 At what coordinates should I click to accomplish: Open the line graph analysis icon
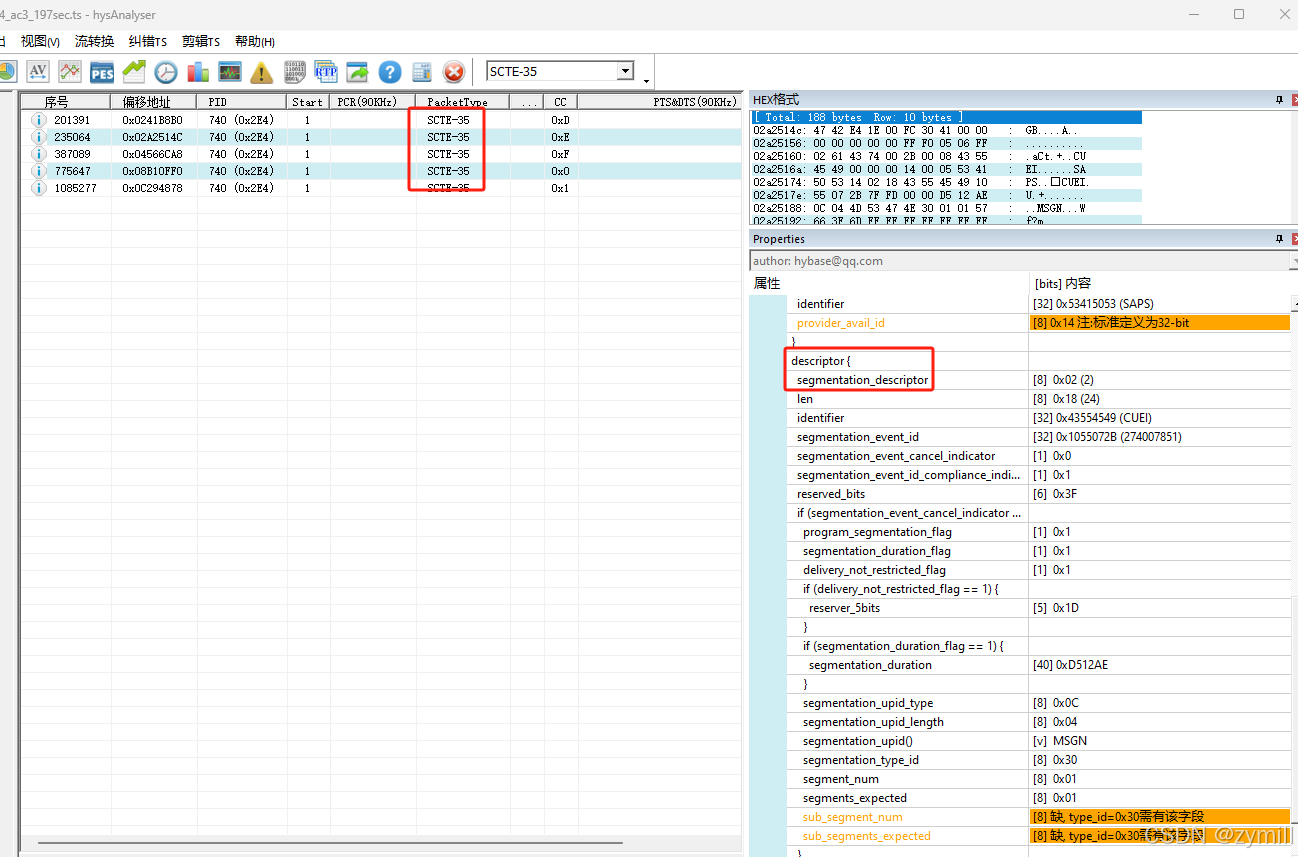[x=70, y=71]
